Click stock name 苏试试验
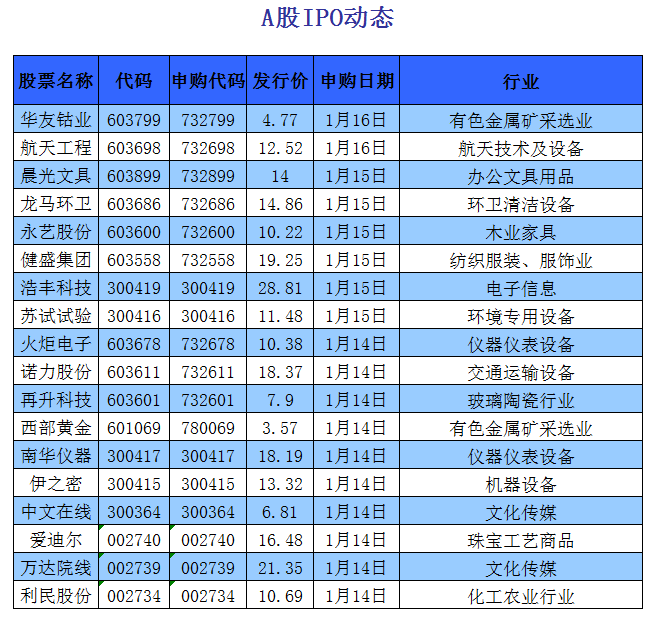Viewport: 658px width, 619px height. (56, 316)
